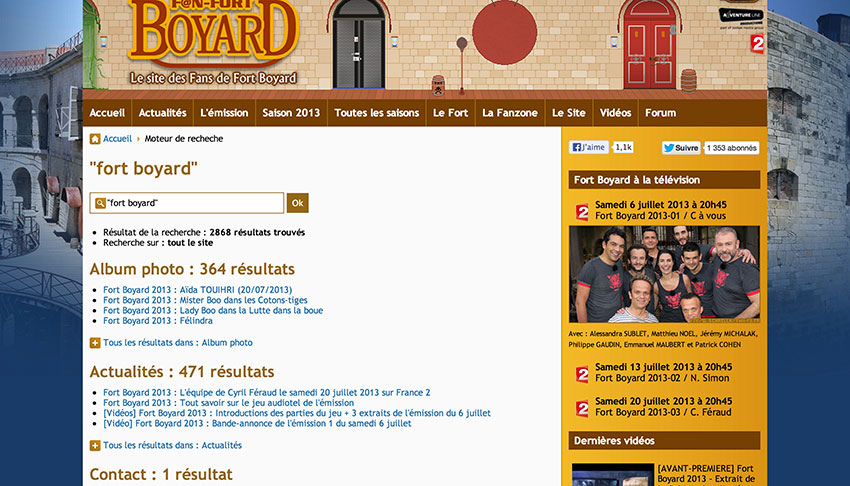Click Contact : 1 résultat heading

tap(161, 474)
